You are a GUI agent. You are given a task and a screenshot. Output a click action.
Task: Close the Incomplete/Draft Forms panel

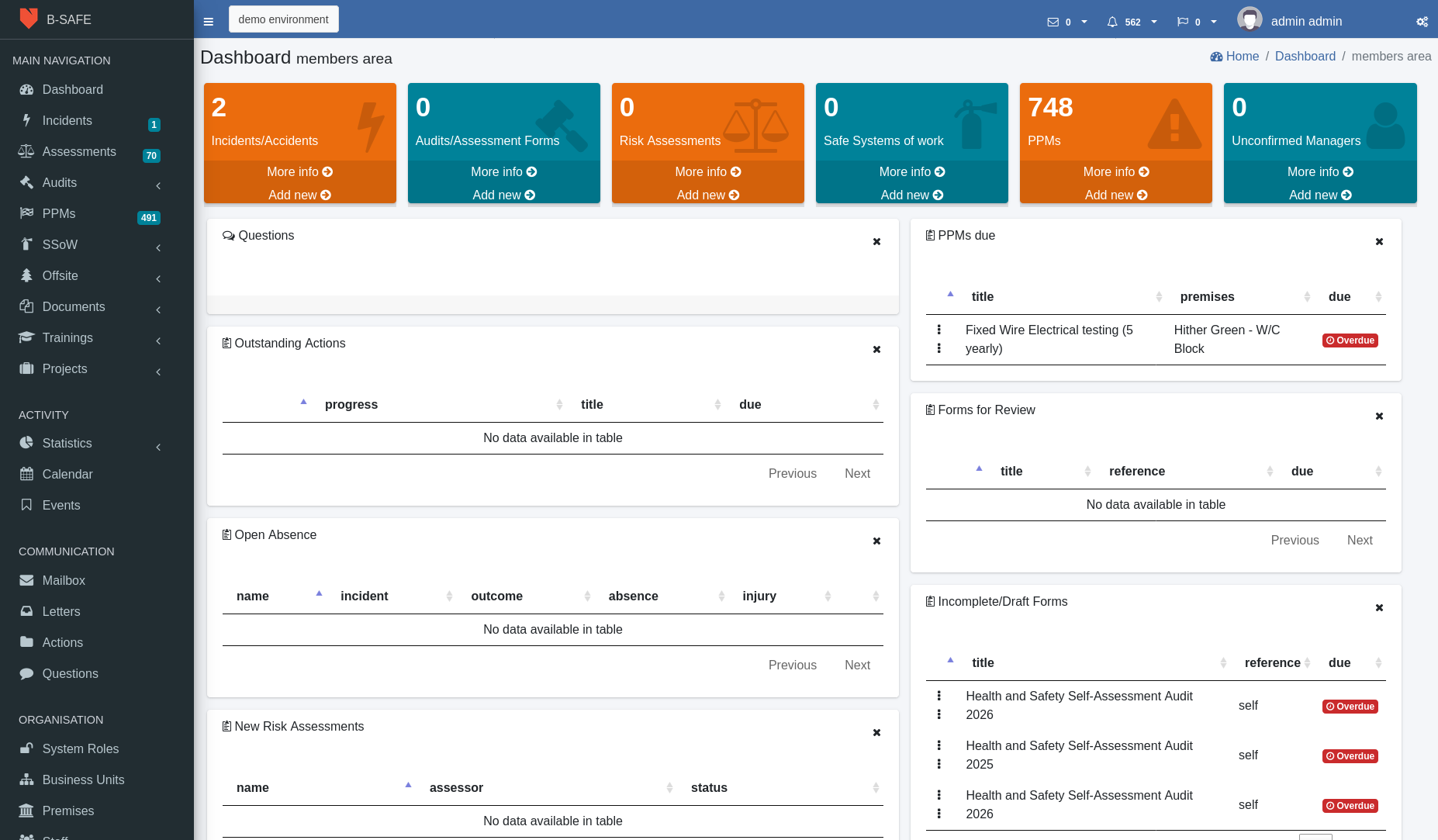[1379, 608]
